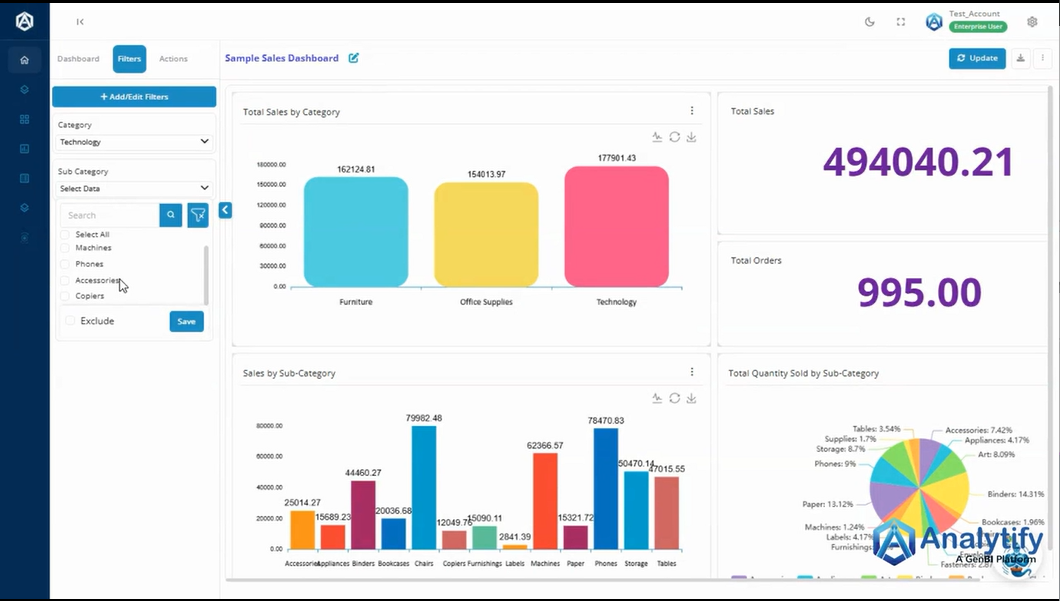Show chart insights for Total Sales by Category
1060x601 pixels.
point(657,137)
